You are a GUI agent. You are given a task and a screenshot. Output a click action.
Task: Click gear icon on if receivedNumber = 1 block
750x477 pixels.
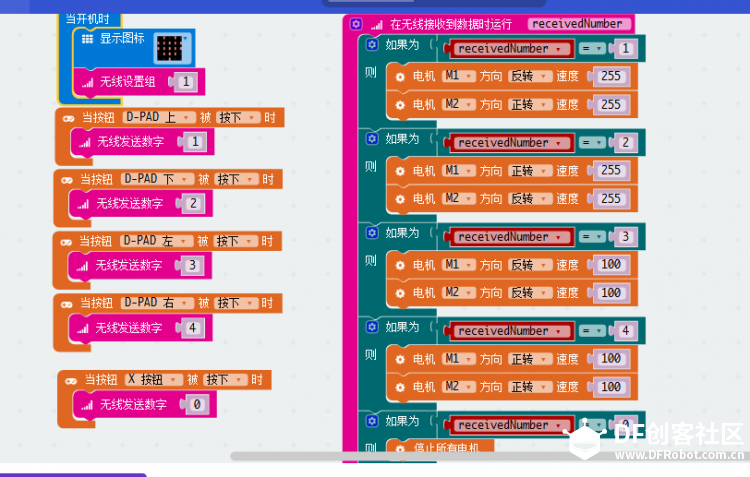(x=372, y=45)
